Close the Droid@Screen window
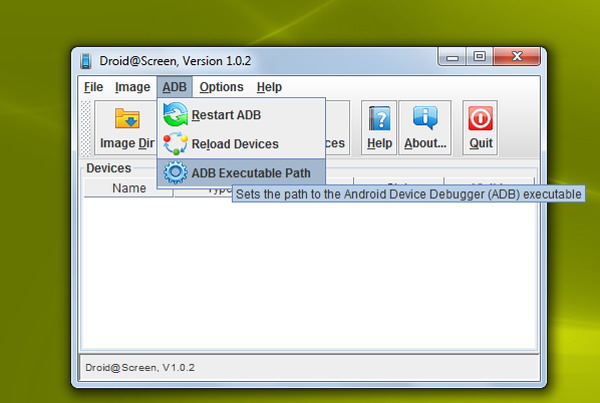600x403 pixels. [517, 57]
